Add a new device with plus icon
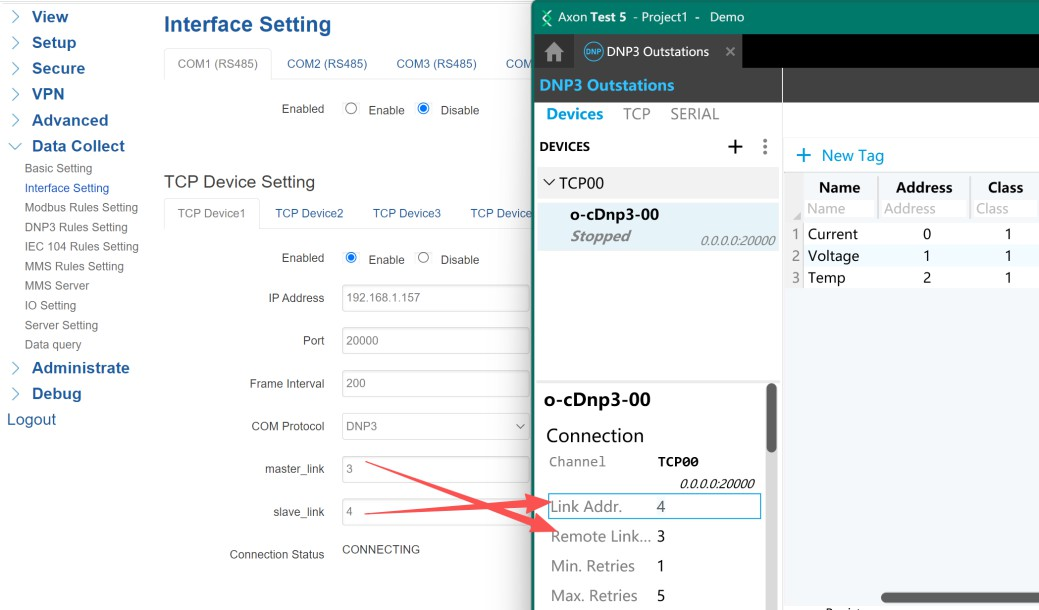1039x610 pixels. pos(735,147)
